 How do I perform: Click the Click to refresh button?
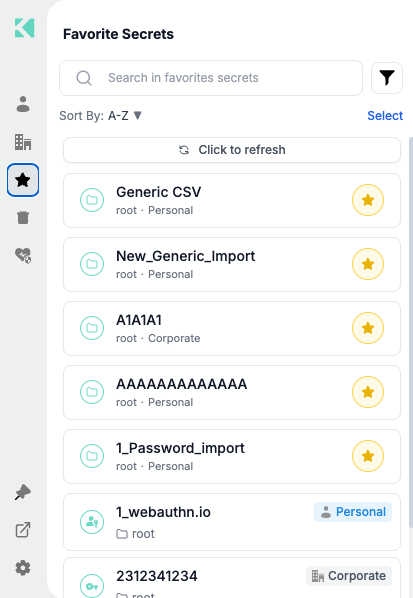232,150
